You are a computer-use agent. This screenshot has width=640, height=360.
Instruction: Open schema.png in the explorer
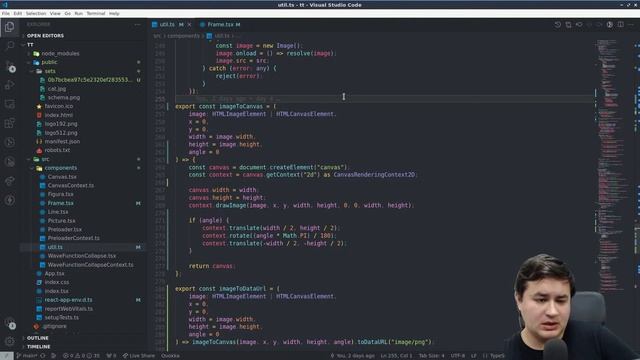point(82,98)
